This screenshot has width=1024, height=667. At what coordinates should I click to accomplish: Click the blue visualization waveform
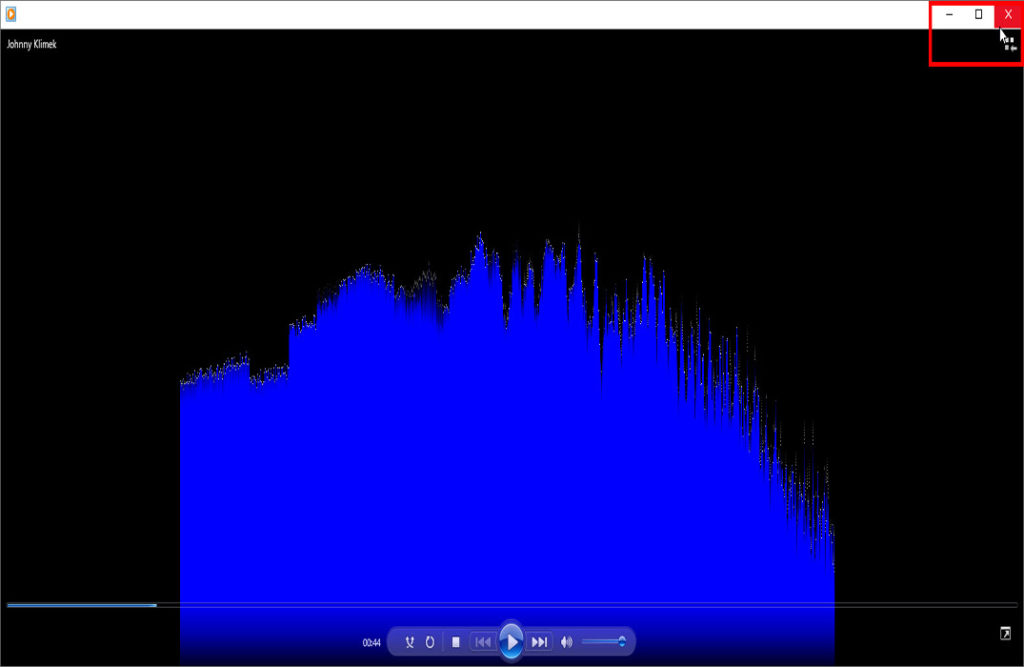500,450
